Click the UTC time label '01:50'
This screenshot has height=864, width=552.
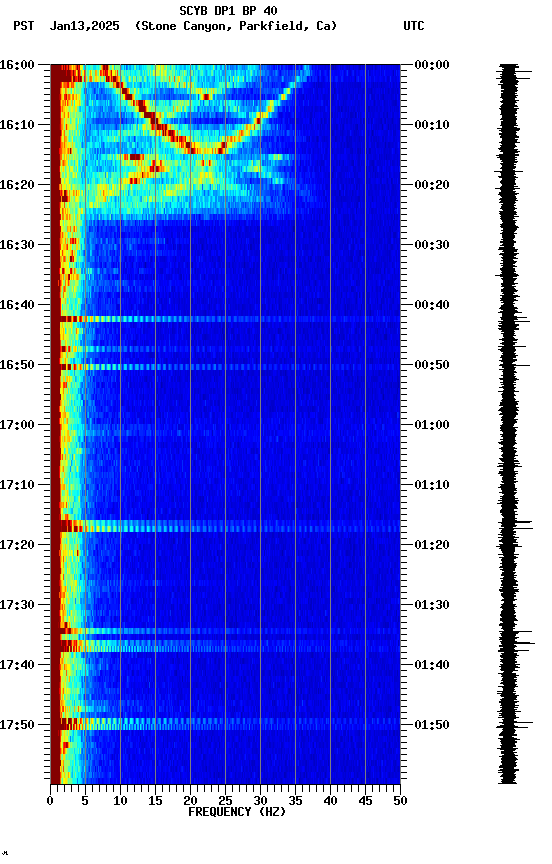click(432, 725)
